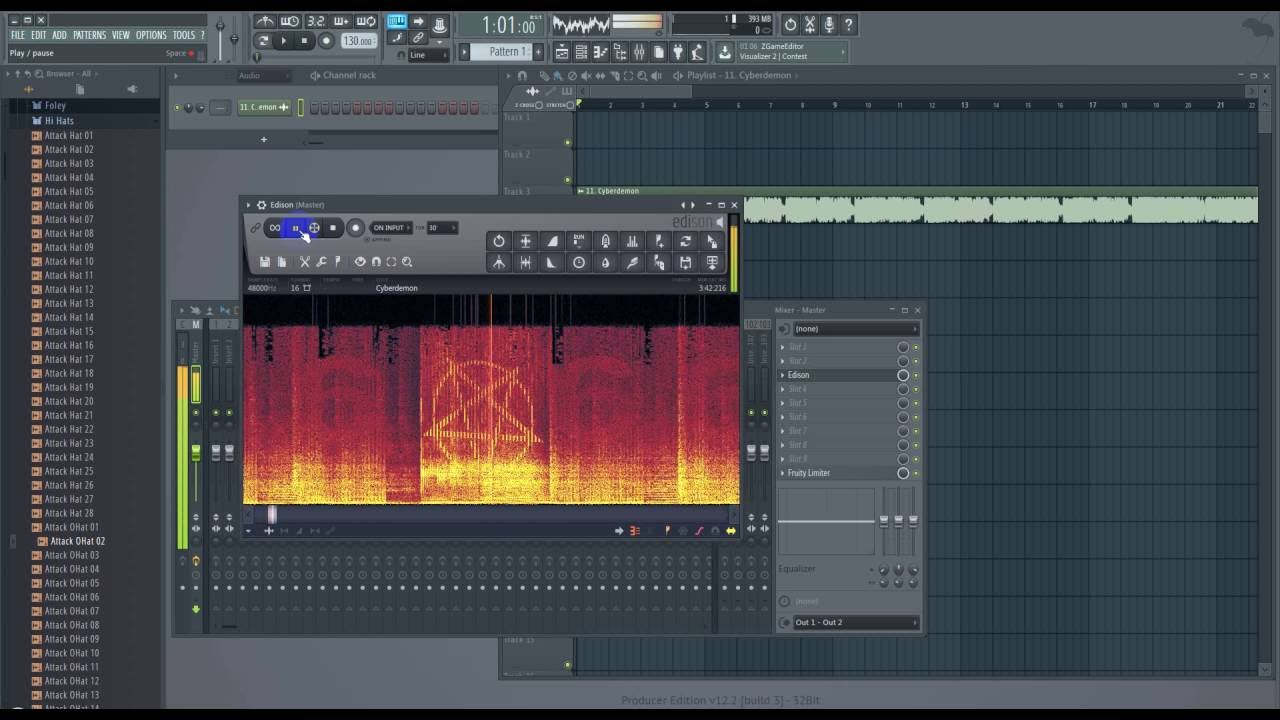Viewport: 1280px width, 720px height.
Task: Open the Mixer view from the top toolbar
Action: 639,52
